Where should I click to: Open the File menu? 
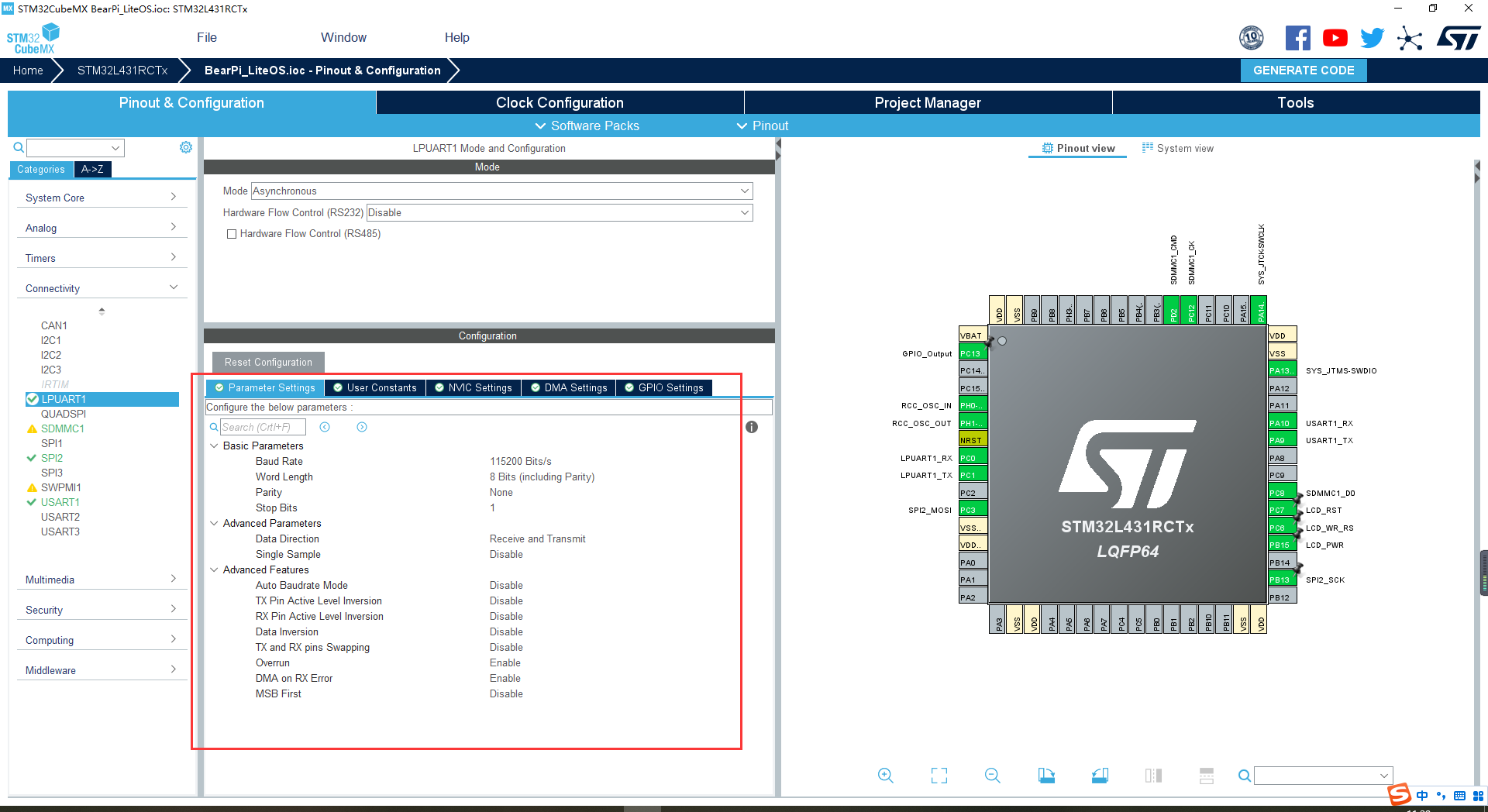tap(207, 37)
